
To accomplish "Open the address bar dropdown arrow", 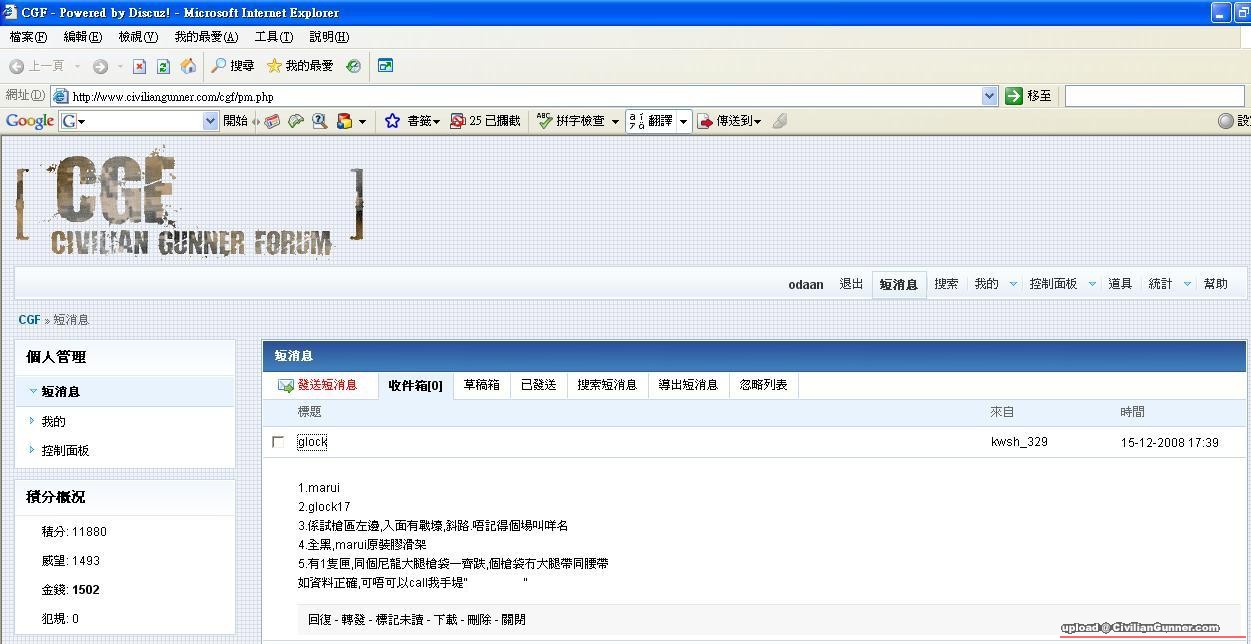I will (x=989, y=96).
